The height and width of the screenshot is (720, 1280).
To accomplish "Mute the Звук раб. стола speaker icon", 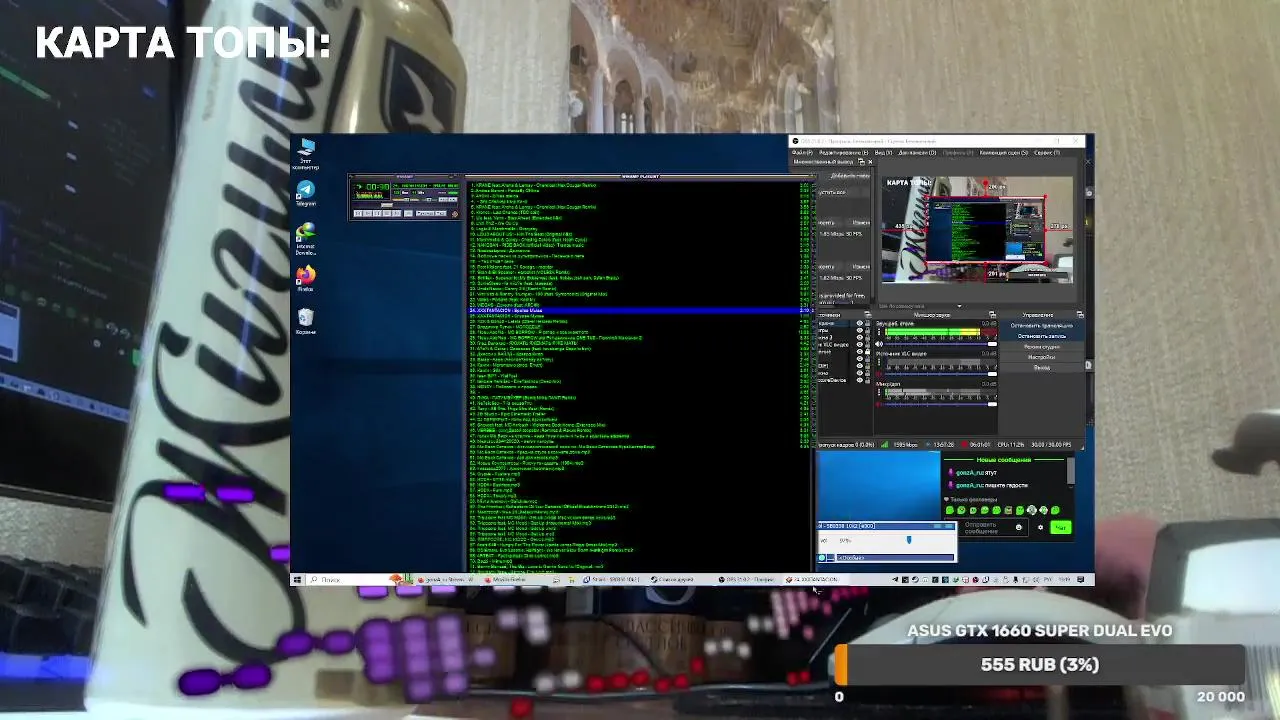I will pyautogui.click(x=879, y=344).
